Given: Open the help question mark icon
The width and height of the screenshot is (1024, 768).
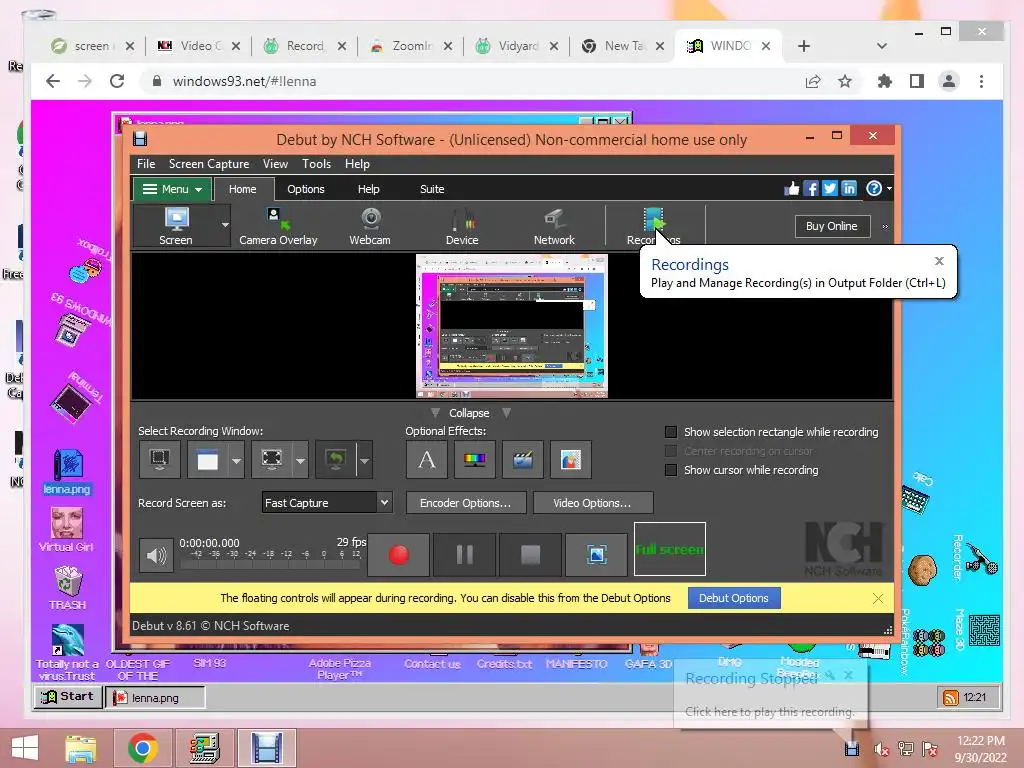Looking at the screenshot, I should [x=874, y=189].
